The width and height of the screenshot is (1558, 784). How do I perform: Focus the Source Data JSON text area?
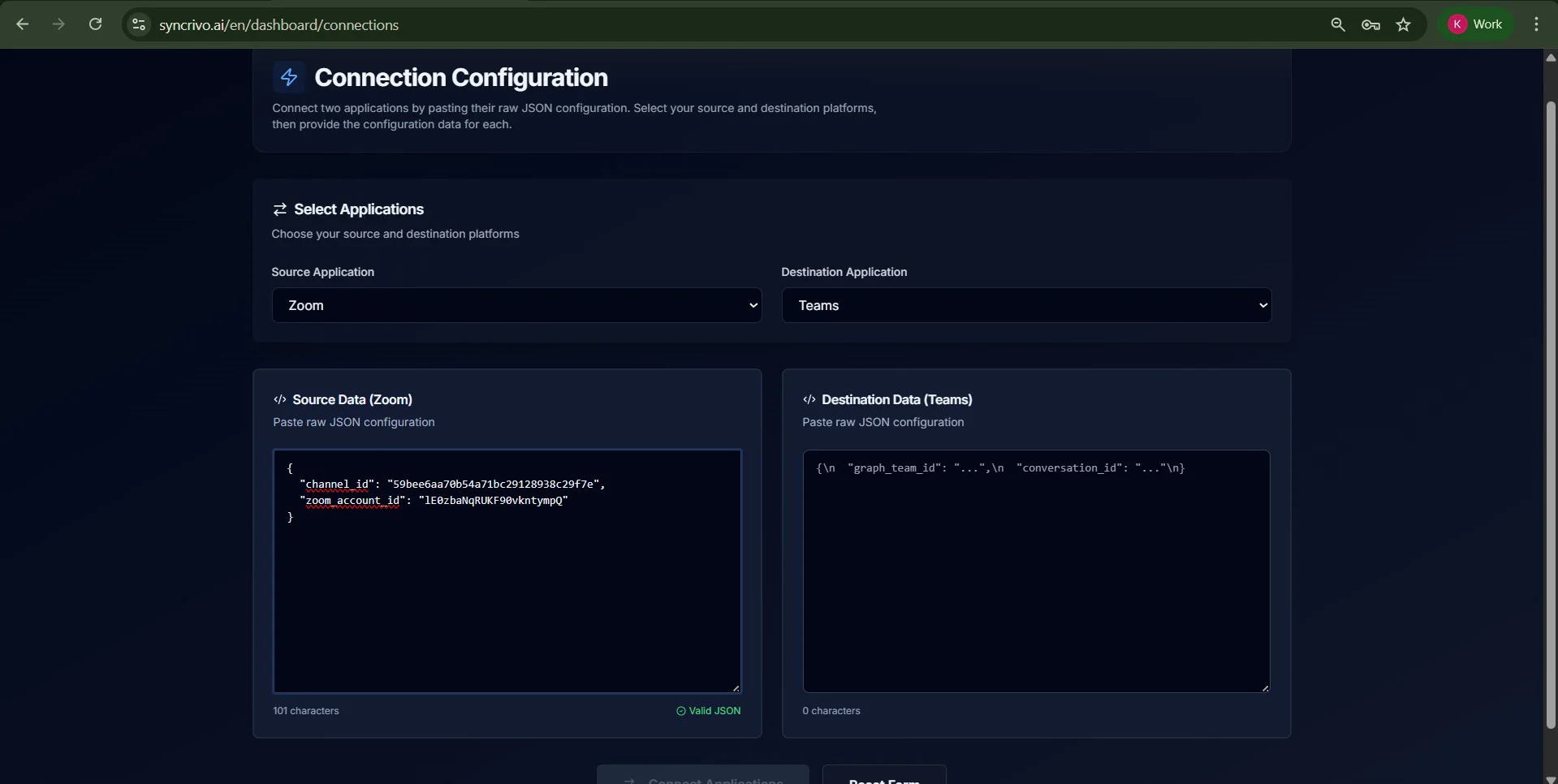(x=507, y=571)
